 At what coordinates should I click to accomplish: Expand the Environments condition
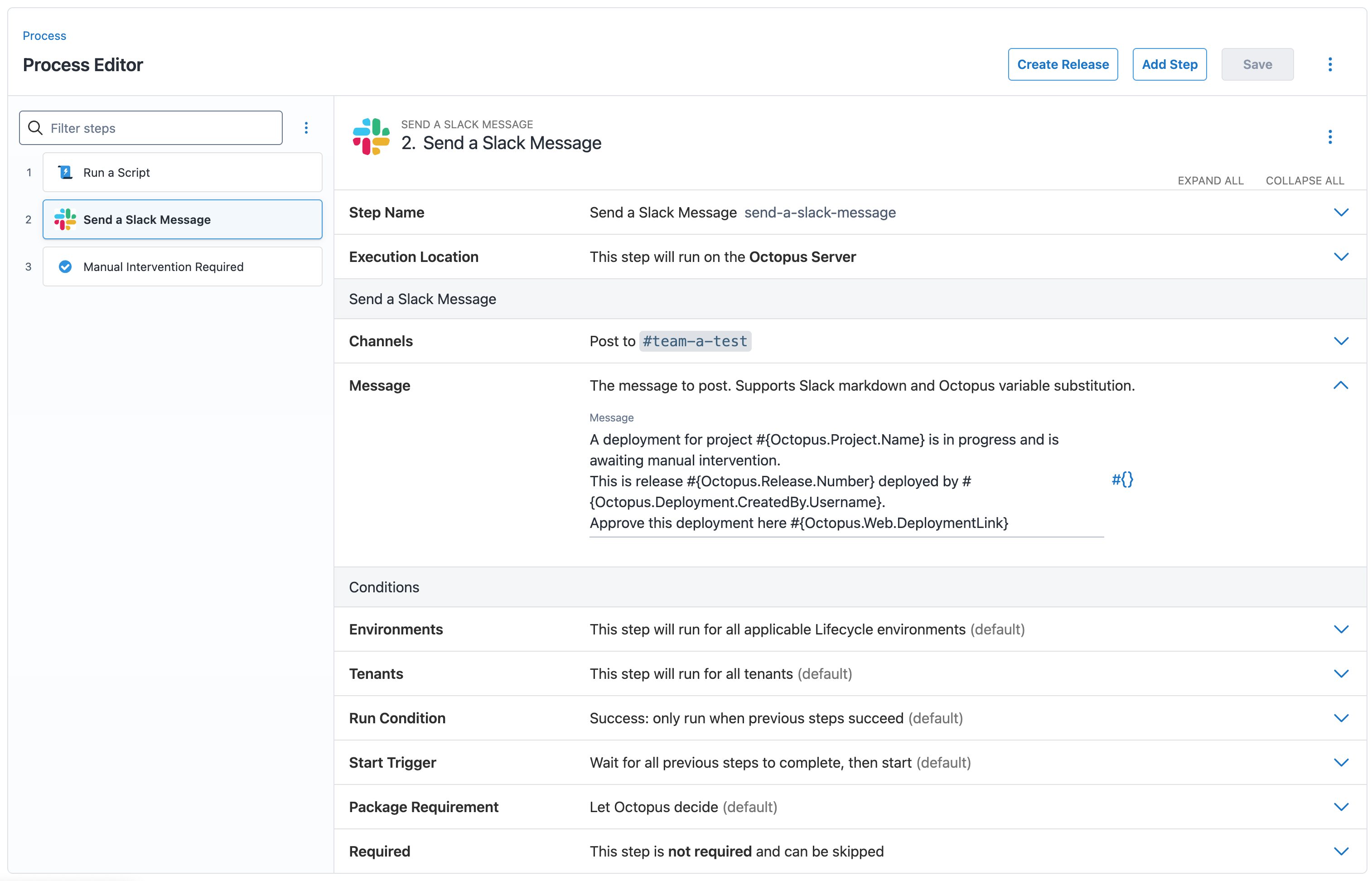tap(1341, 629)
